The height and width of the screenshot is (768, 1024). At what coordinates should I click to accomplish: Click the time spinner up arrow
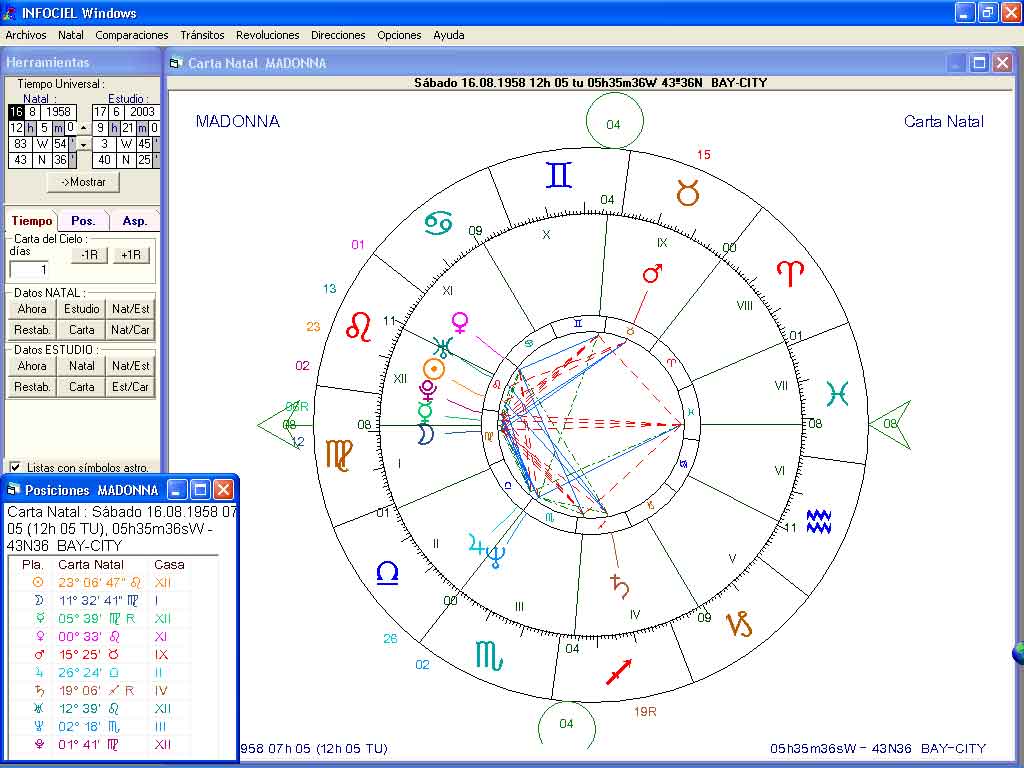pos(83,129)
